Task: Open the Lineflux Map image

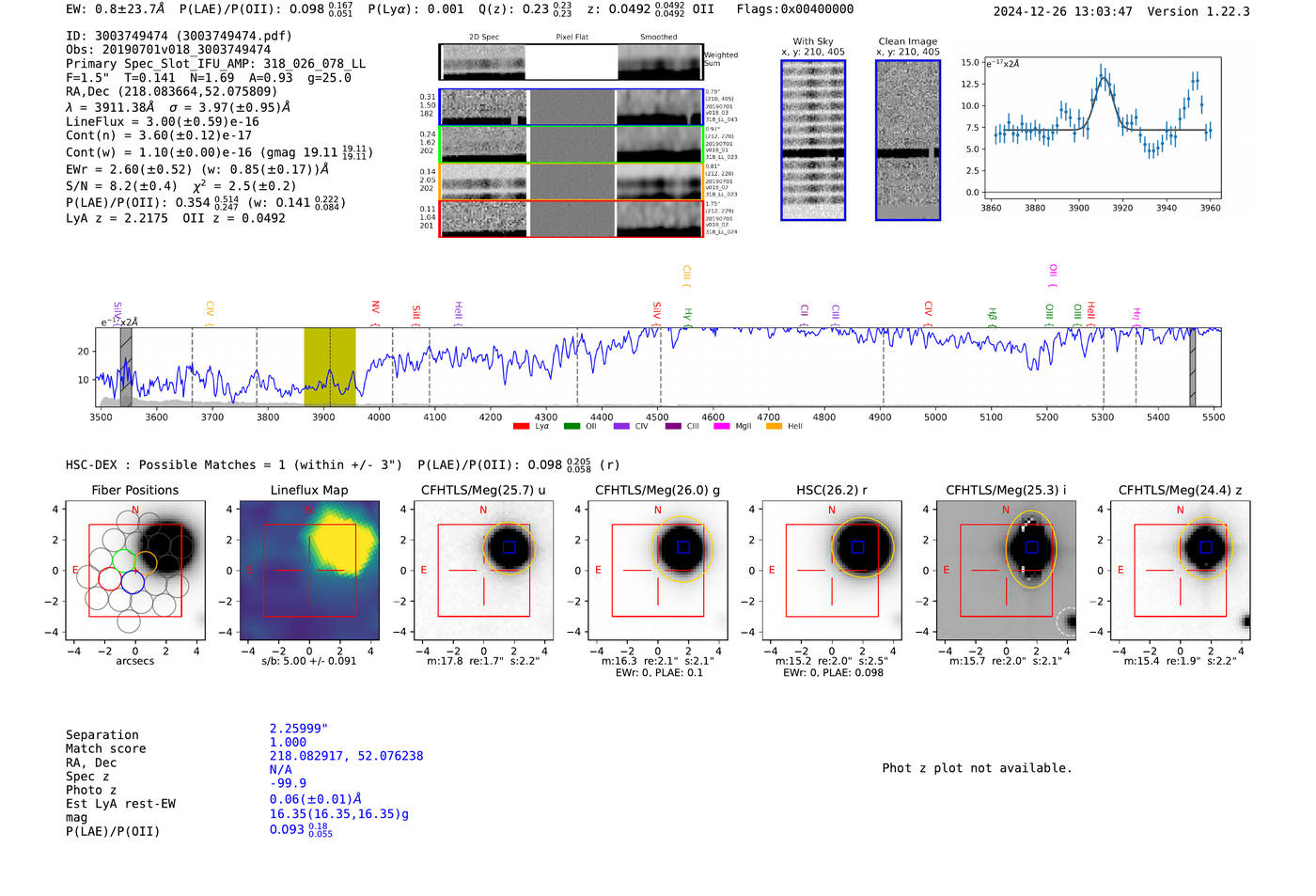Action: [309, 571]
